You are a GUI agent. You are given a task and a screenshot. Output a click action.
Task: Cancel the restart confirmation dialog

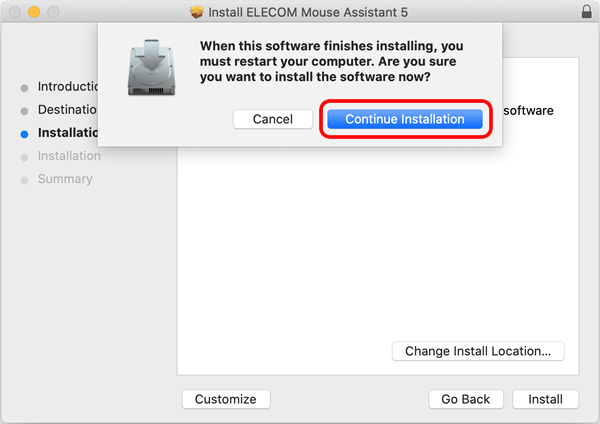[x=273, y=119]
